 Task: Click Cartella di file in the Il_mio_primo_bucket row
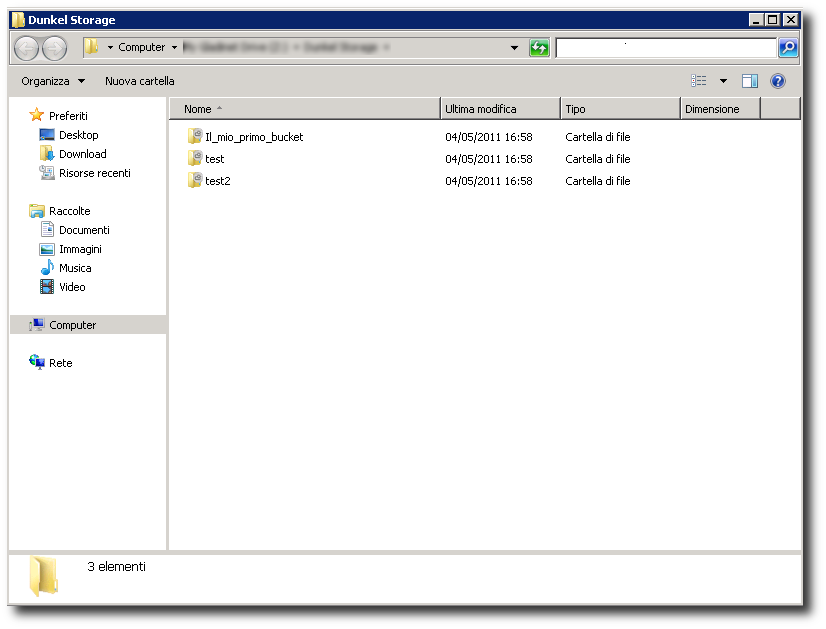click(x=598, y=136)
